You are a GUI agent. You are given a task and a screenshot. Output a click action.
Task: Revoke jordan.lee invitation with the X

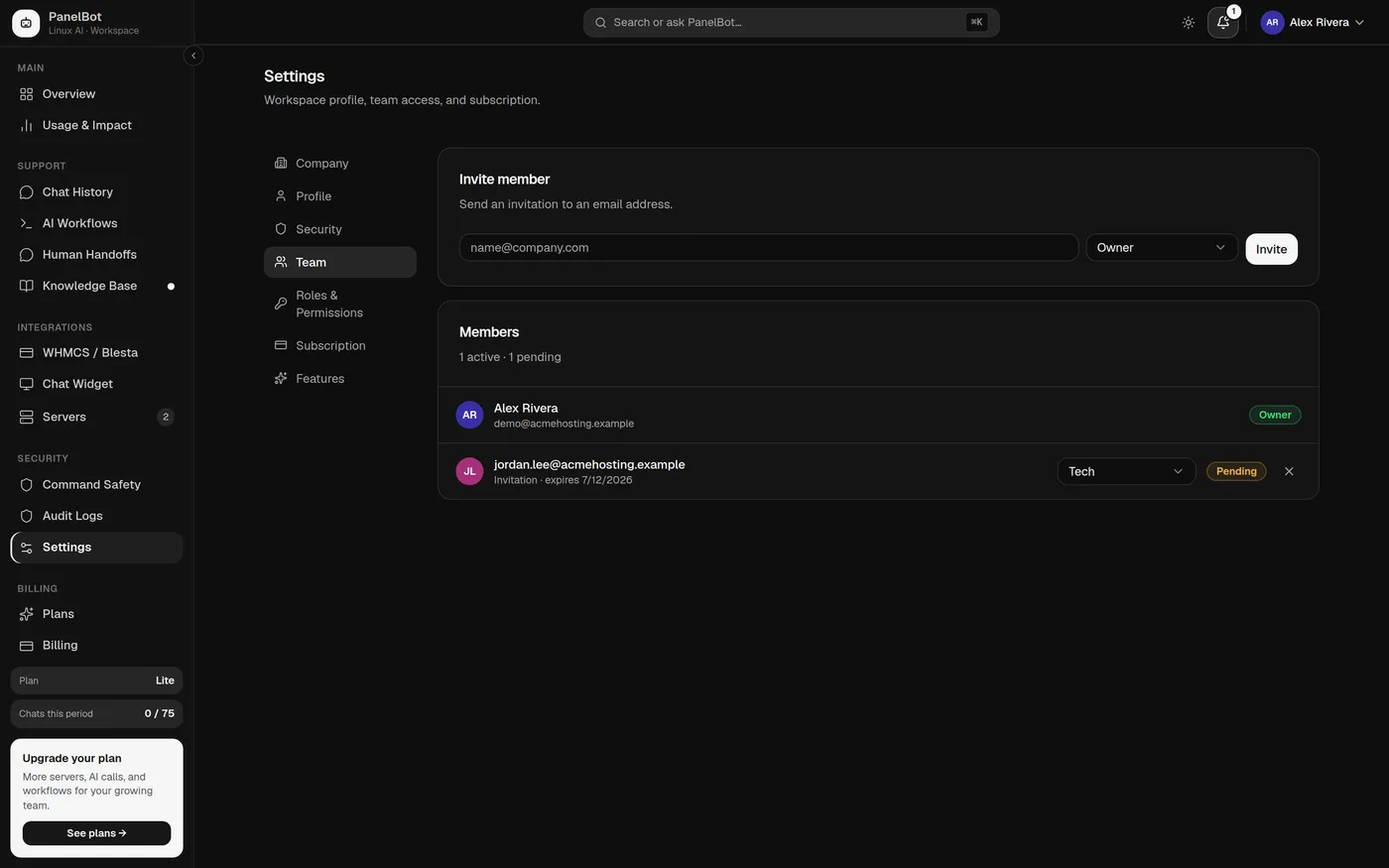coord(1289,471)
